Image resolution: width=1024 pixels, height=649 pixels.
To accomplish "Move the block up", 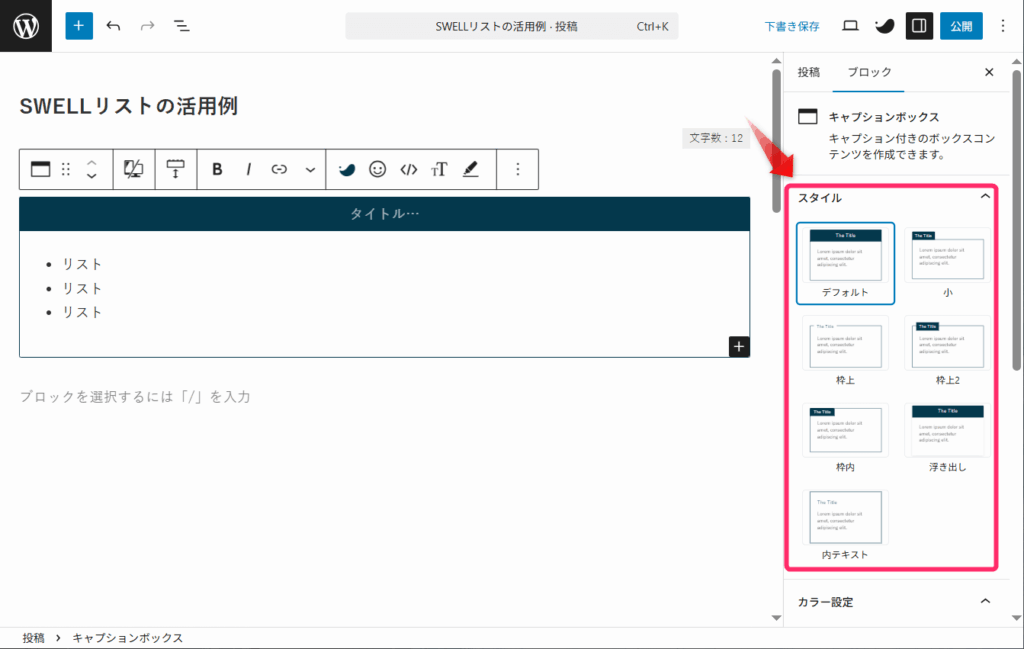I will tap(91, 163).
